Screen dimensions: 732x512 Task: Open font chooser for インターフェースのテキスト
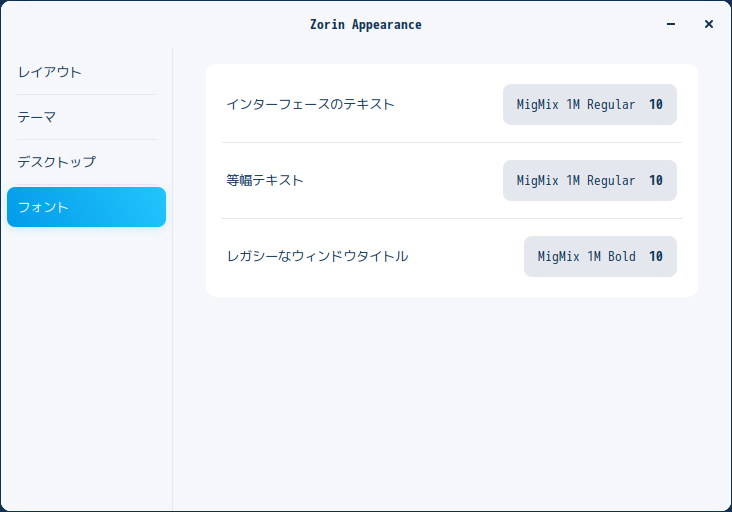pos(590,105)
